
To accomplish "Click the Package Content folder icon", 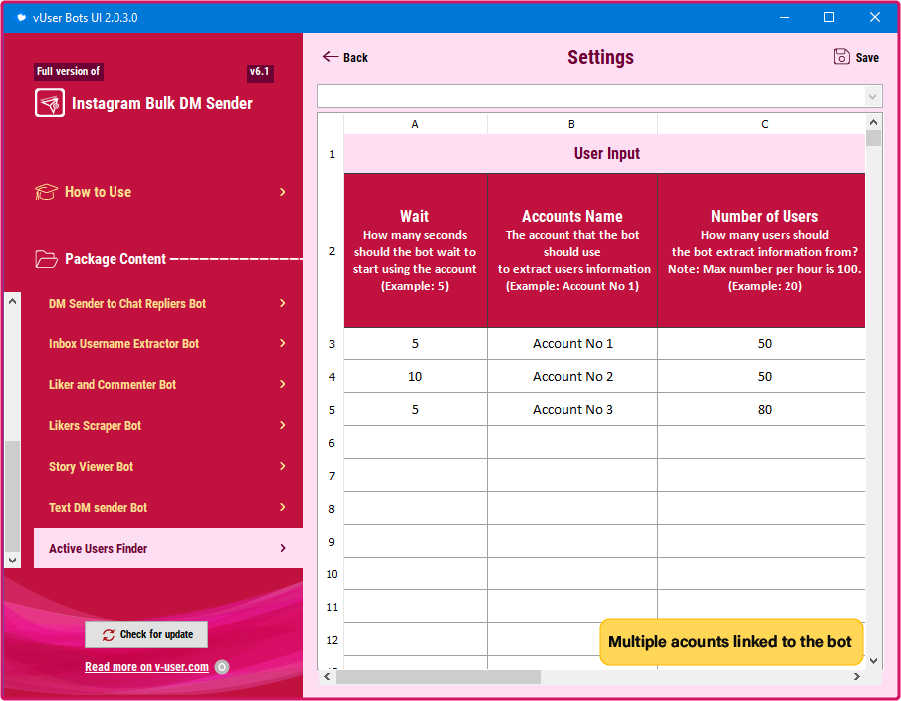I will click(x=46, y=259).
